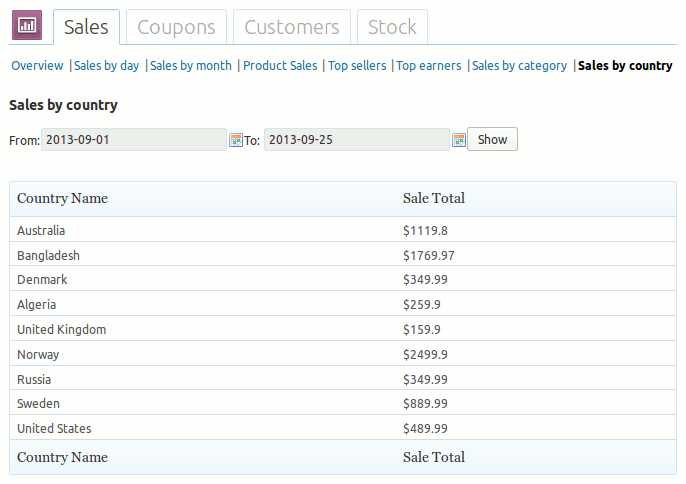Go to the Overview report

37,66
